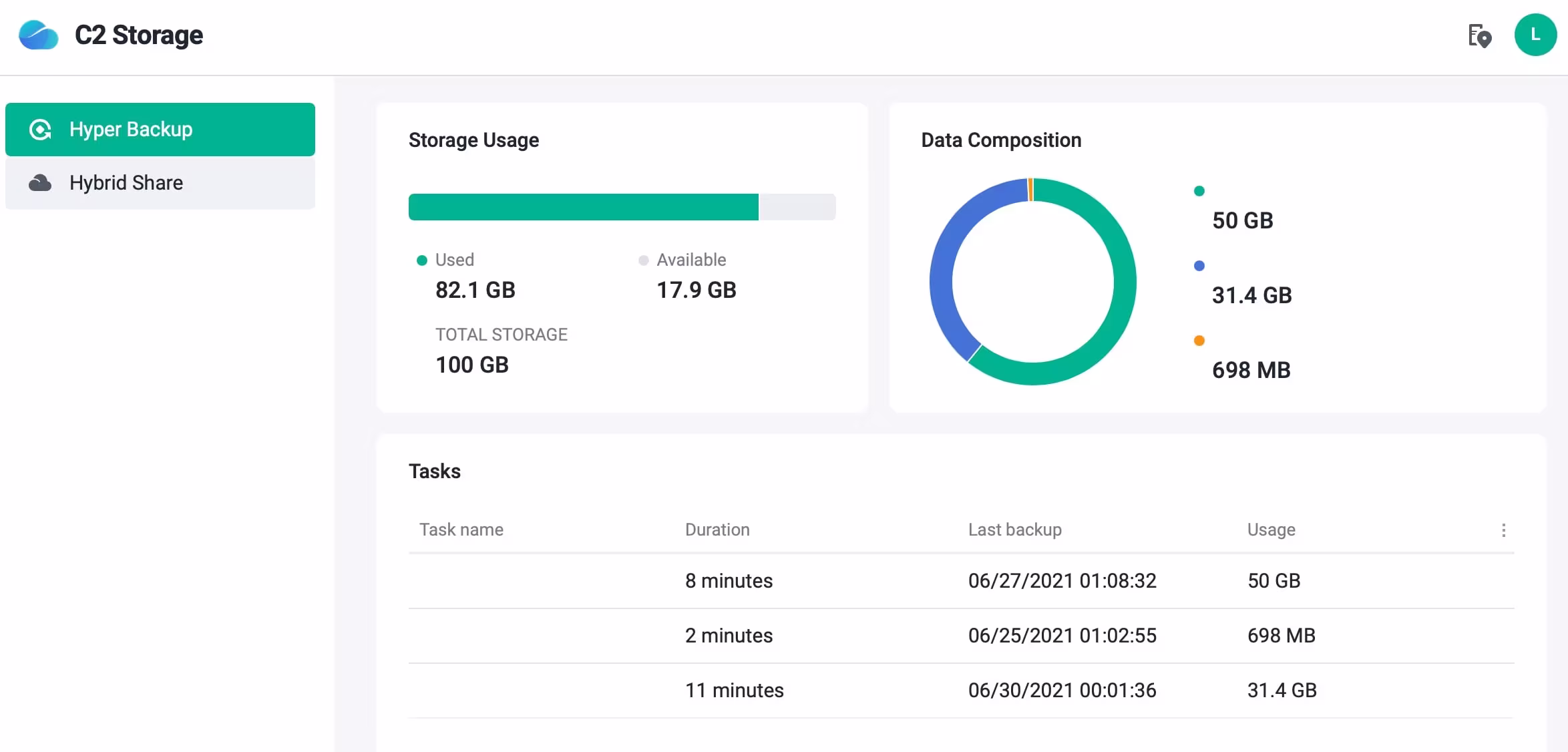The image size is (1568, 752).
Task: Sort by the Task name column header
Action: [461, 530]
